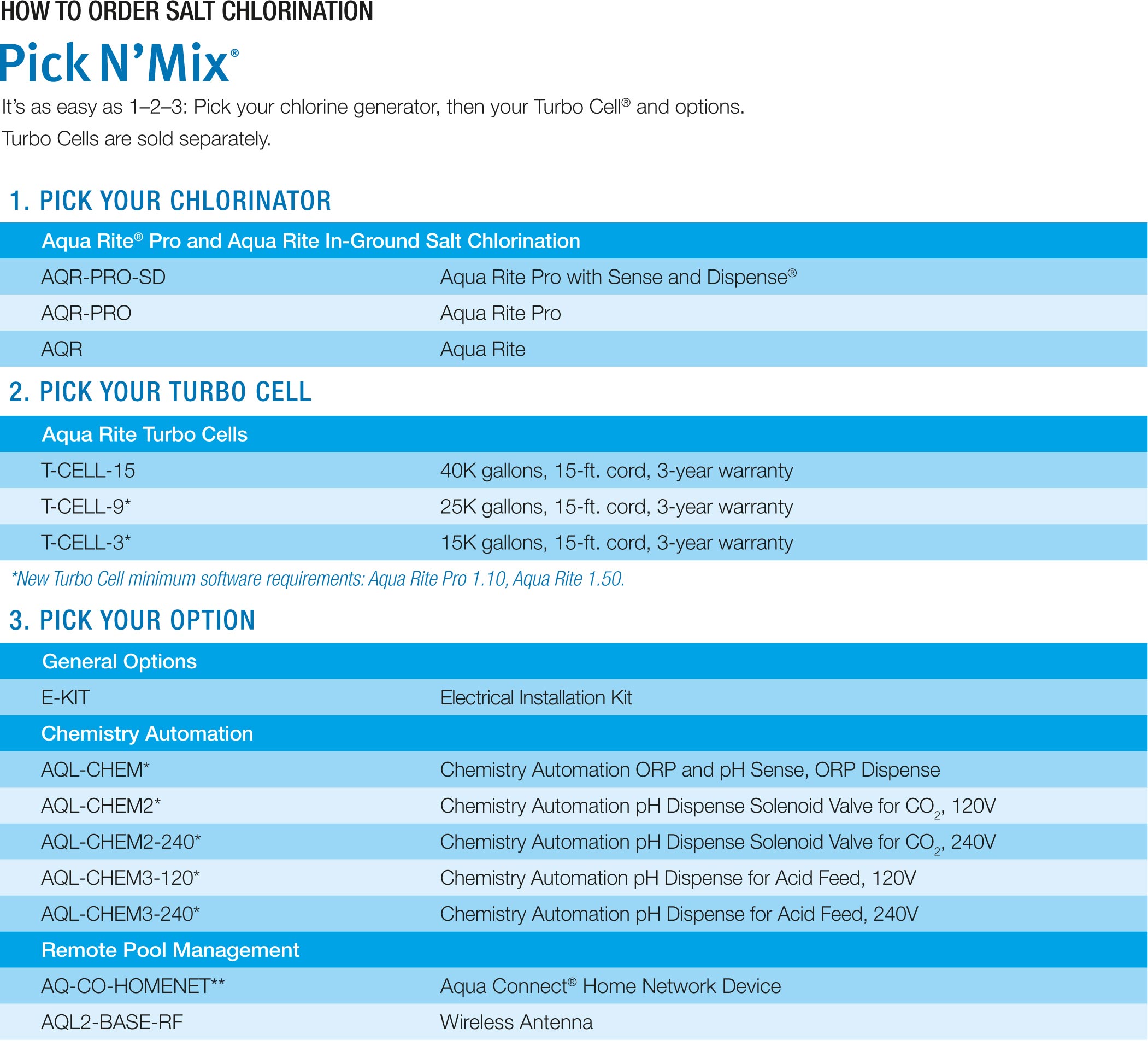Click the '25K gallons, 15-ft. cord' description
The image size is (1148, 1046).
617,507
